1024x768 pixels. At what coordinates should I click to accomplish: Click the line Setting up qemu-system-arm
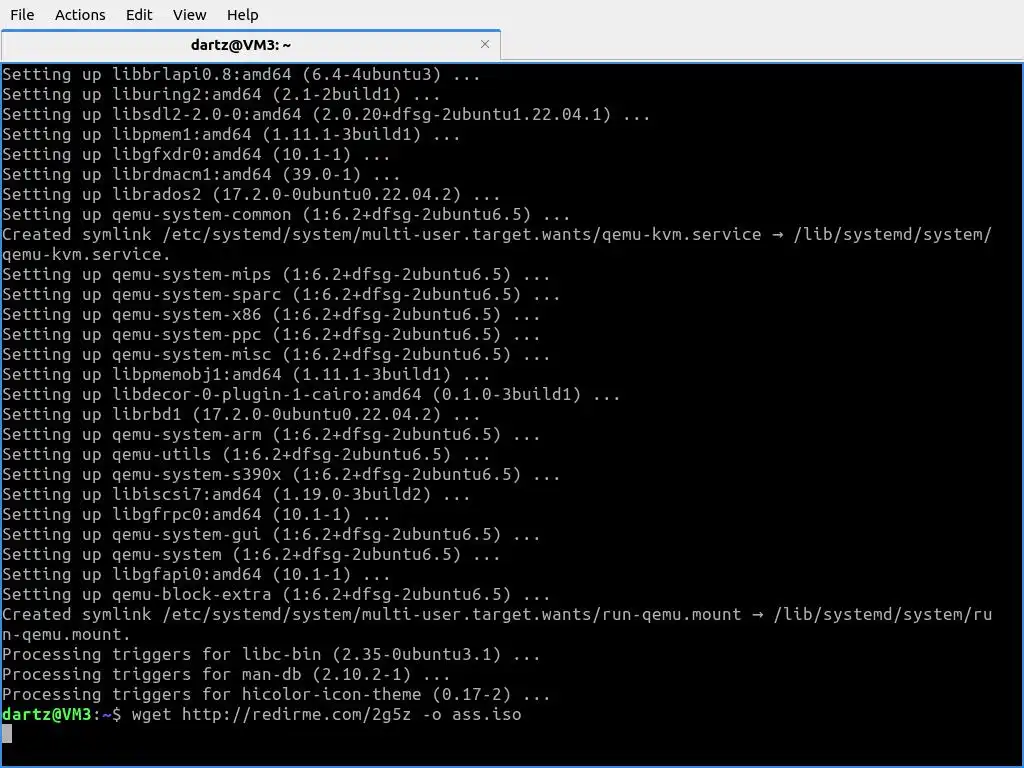coord(271,434)
